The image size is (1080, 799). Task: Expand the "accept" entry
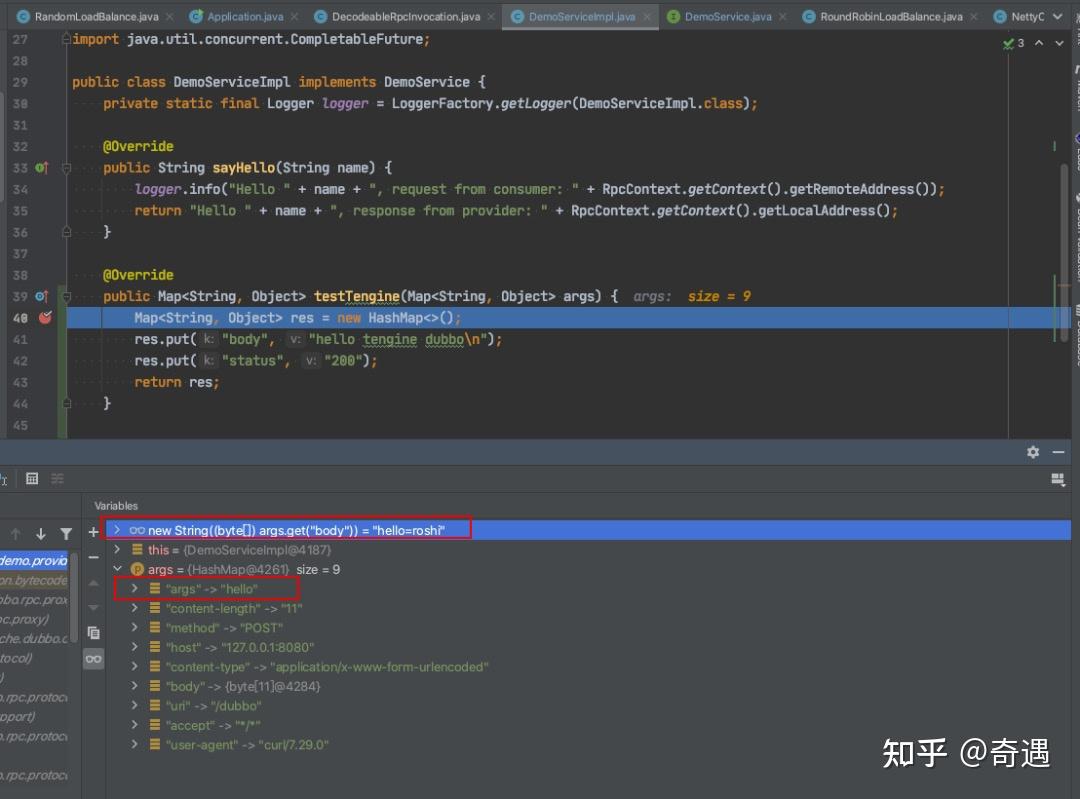[x=134, y=725]
